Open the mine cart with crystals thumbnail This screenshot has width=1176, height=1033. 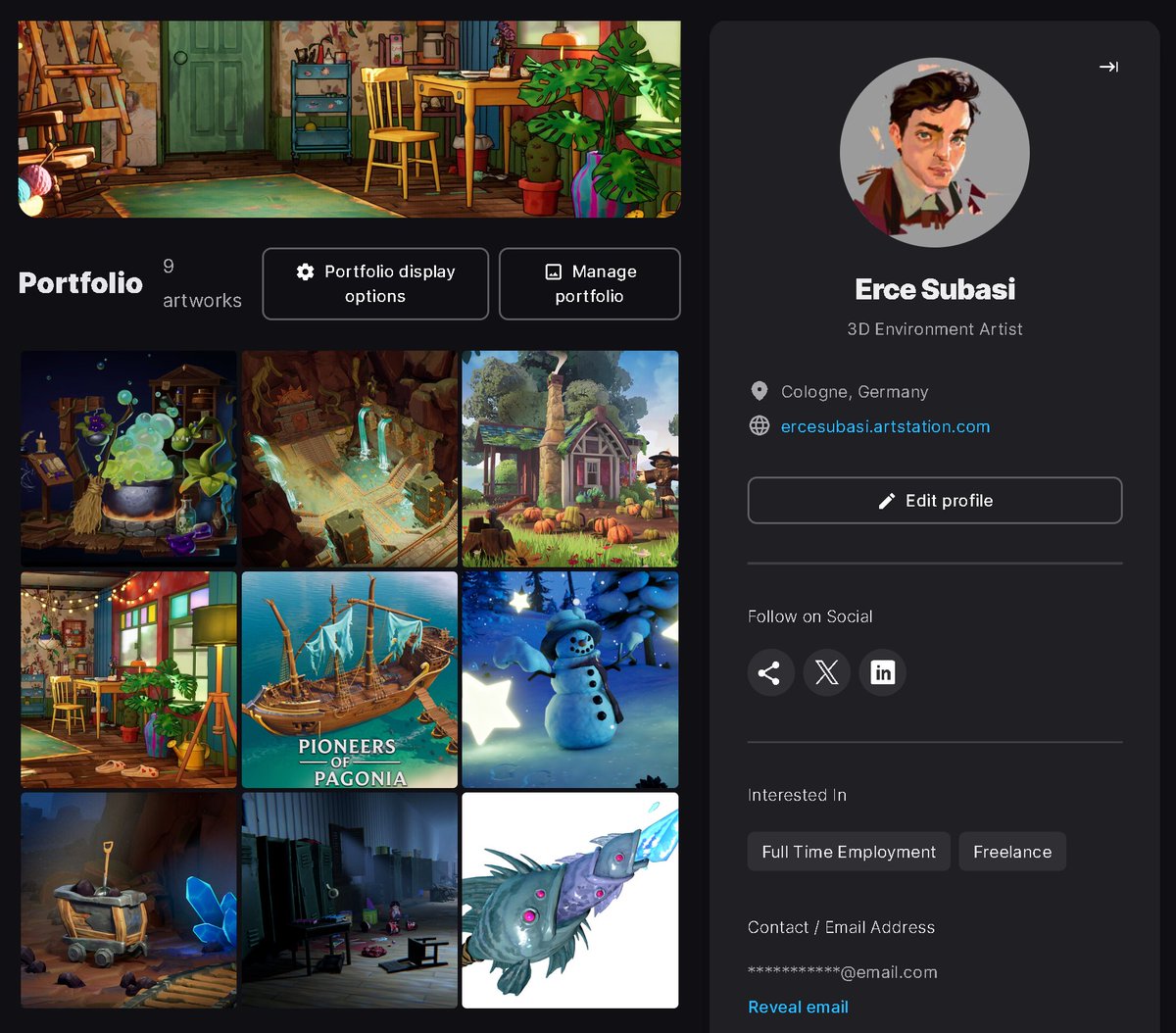pos(128,901)
